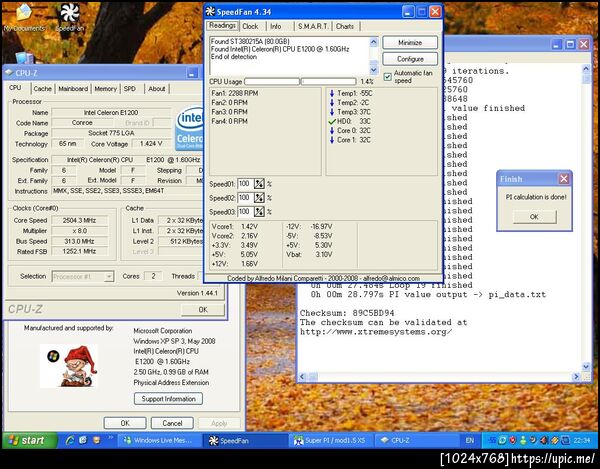This screenshot has width=600, height=469.
Task: Click the Temp3 down arrow icon
Action: tap(332, 112)
